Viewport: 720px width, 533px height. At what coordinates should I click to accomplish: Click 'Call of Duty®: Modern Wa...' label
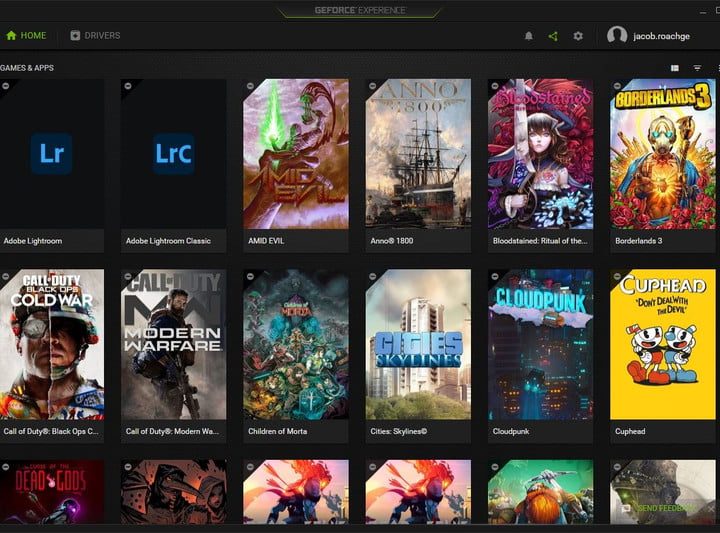click(x=172, y=431)
